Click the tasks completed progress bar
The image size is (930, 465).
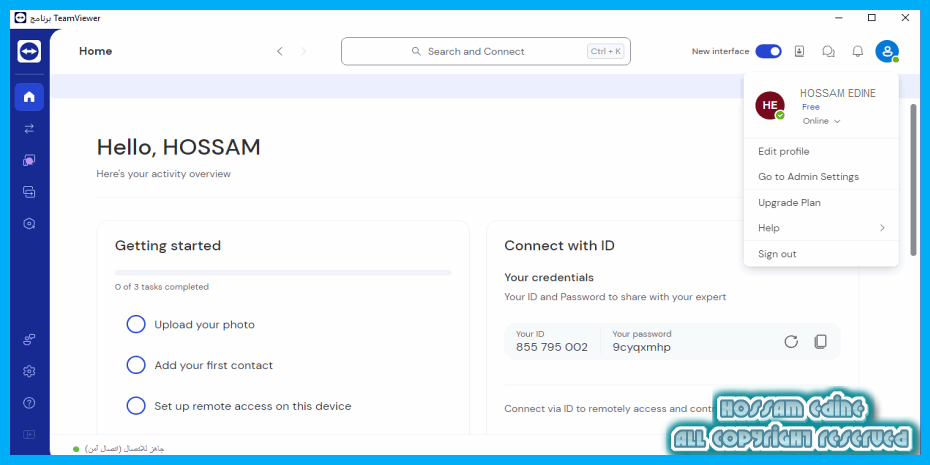283,273
